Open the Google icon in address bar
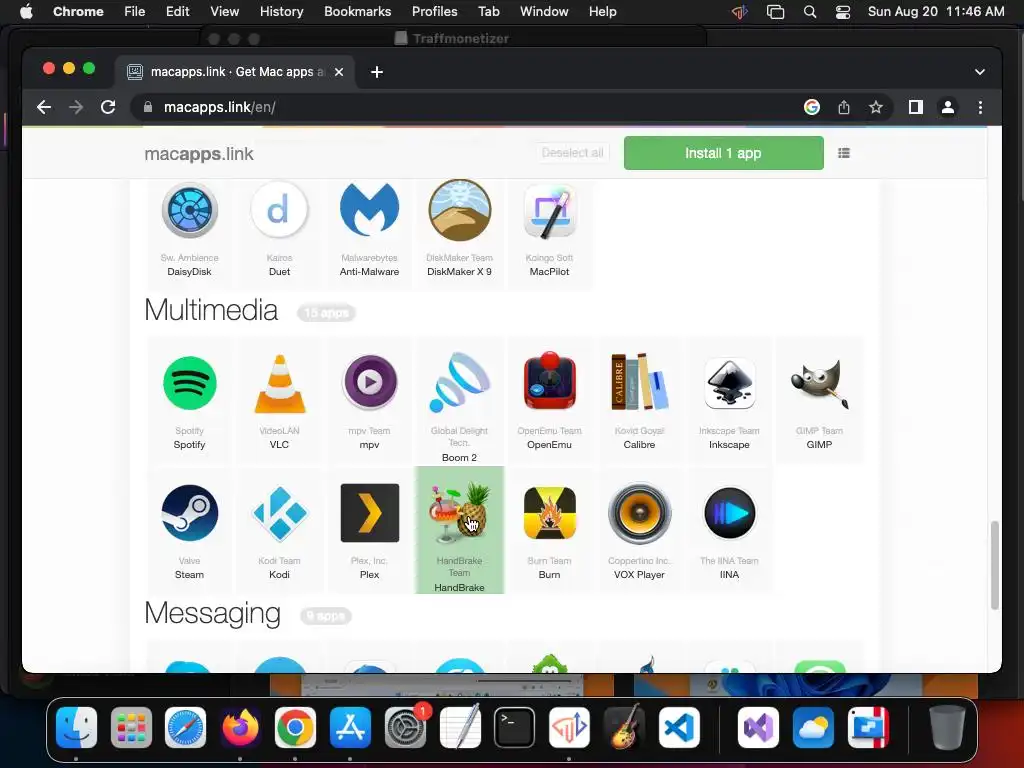The height and width of the screenshot is (768, 1024). point(812,107)
